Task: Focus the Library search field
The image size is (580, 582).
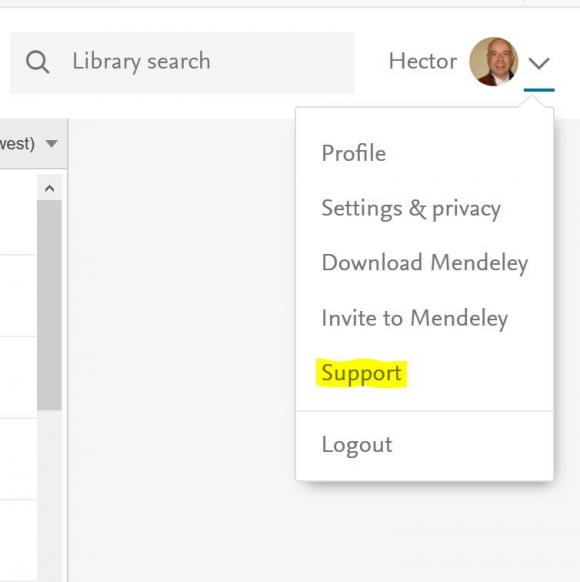Action: click(182, 62)
